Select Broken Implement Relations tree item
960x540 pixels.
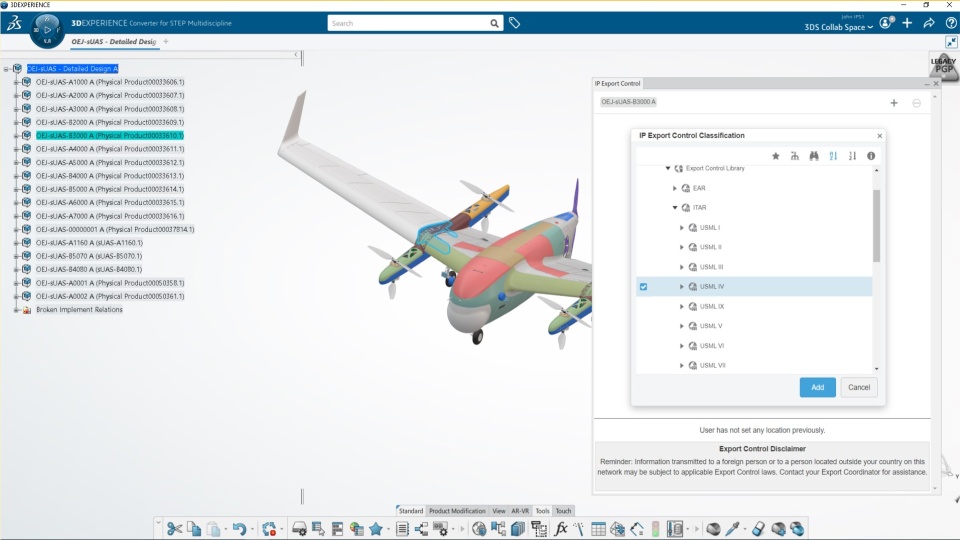(x=79, y=310)
